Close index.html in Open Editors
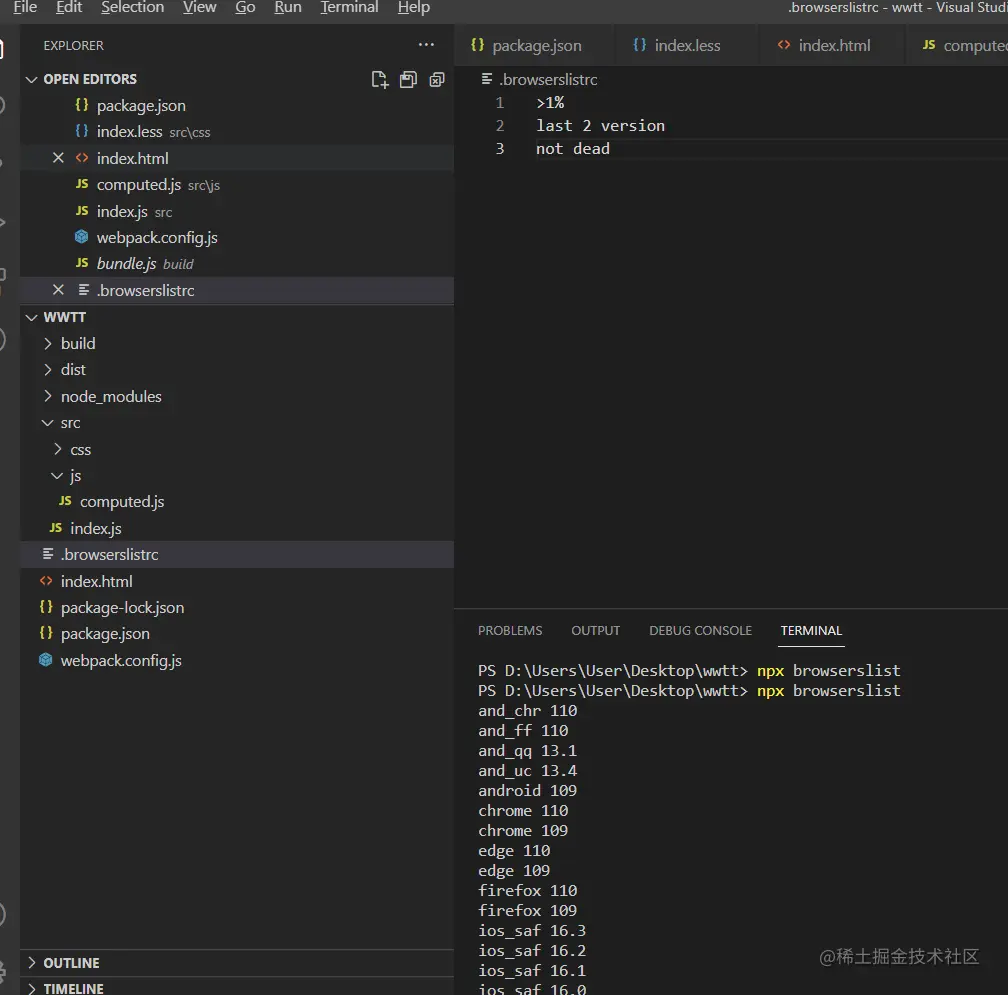This screenshot has height=995, width=1008. (x=58, y=158)
